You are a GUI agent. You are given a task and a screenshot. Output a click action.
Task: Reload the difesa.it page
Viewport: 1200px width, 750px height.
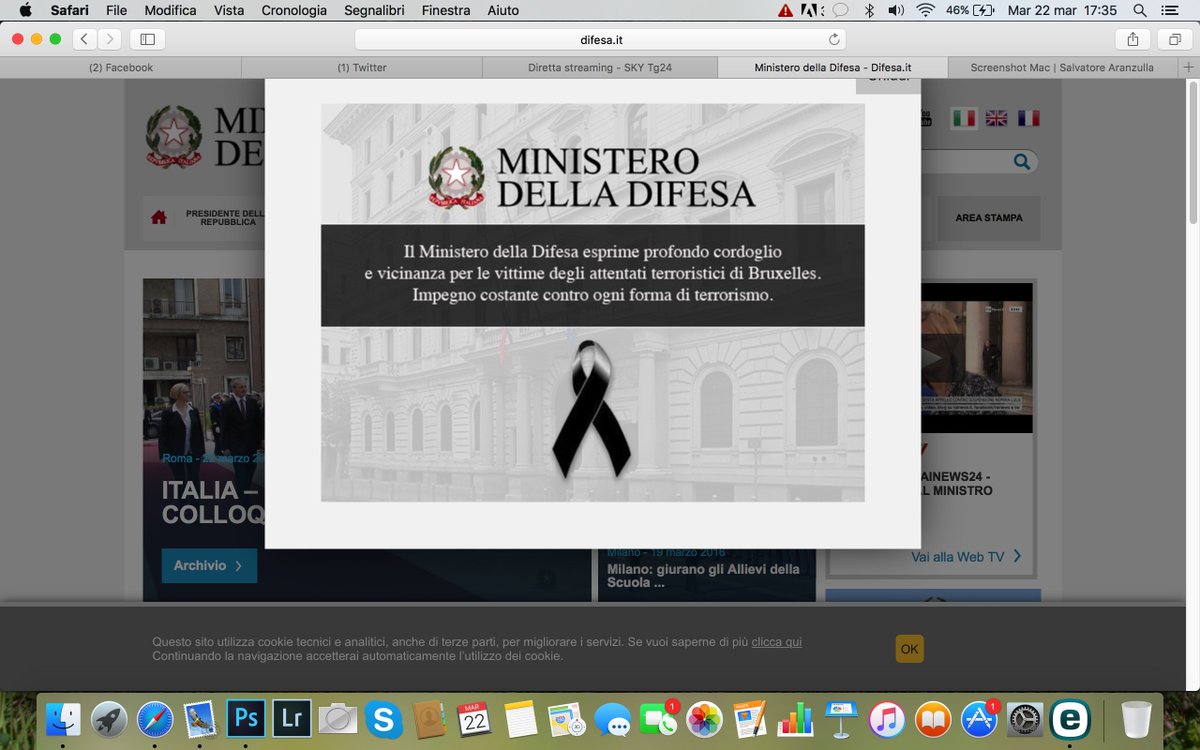(833, 40)
